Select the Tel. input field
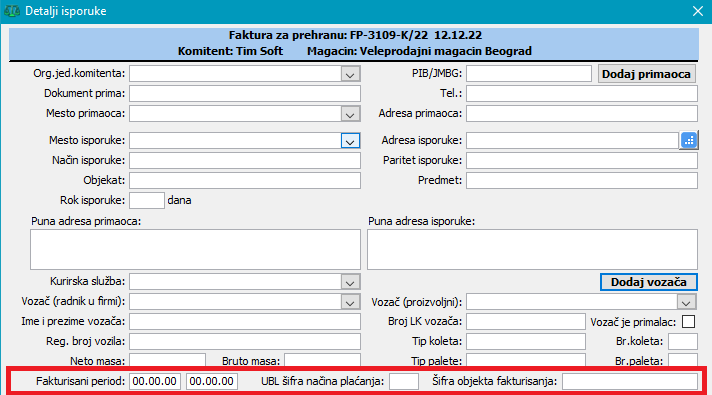 pyautogui.click(x=582, y=94)
